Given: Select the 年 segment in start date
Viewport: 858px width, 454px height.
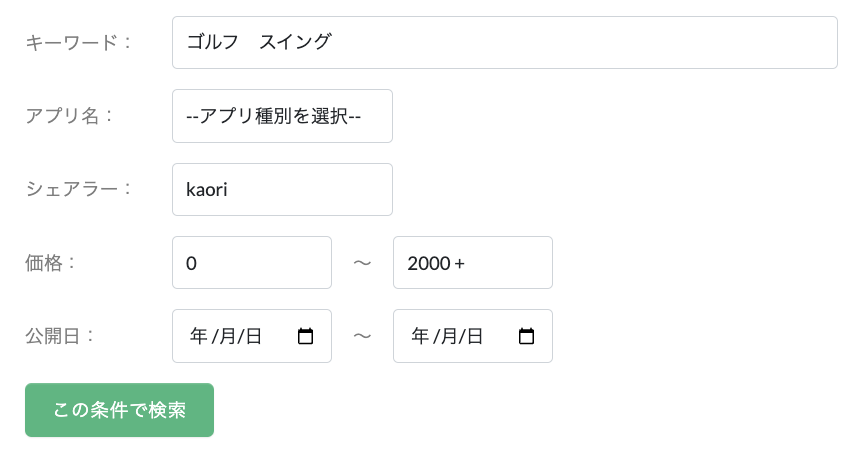Looking at the screenshot, I should [199, 336].
